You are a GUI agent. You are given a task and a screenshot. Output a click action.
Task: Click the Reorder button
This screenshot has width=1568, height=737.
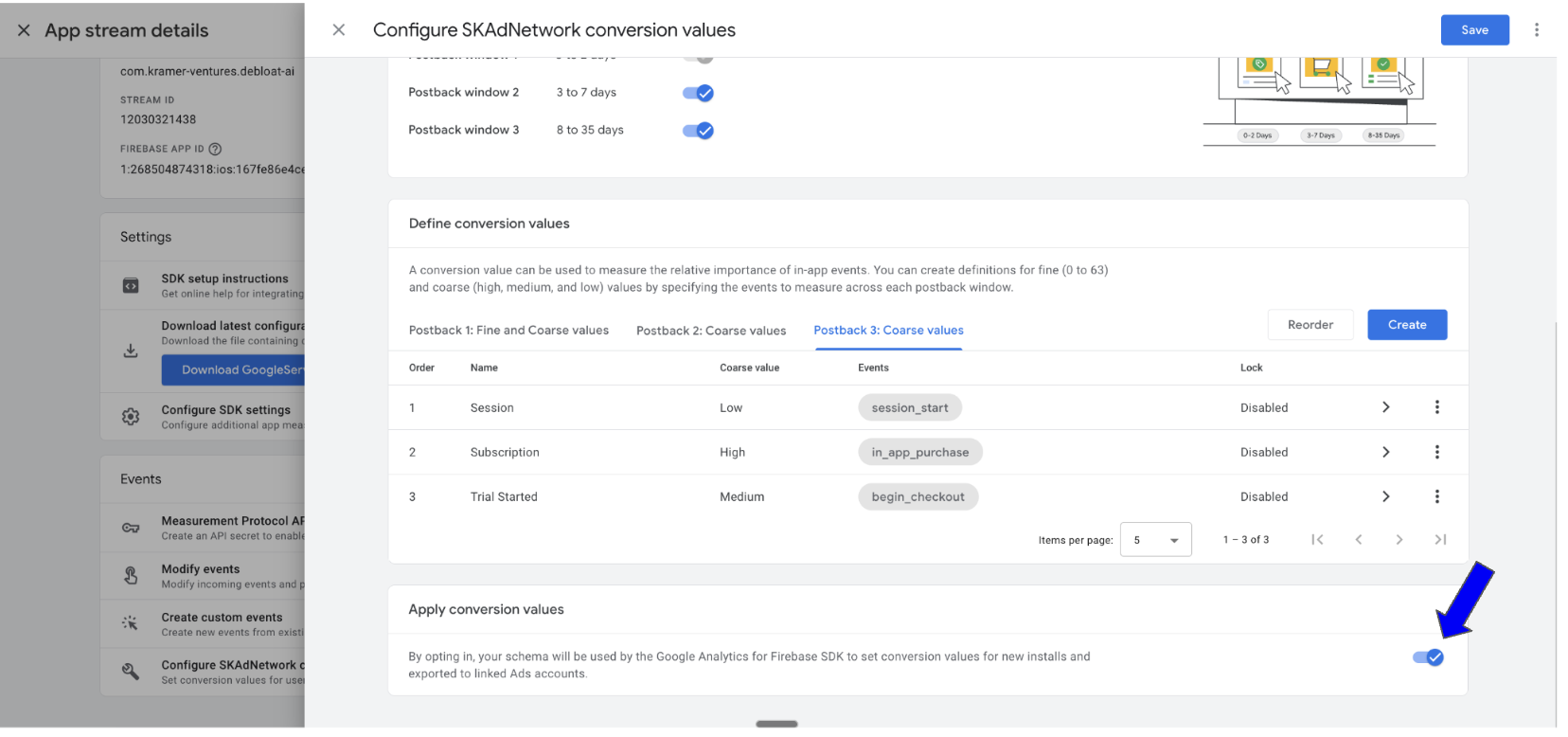(x=1310, y=325)
